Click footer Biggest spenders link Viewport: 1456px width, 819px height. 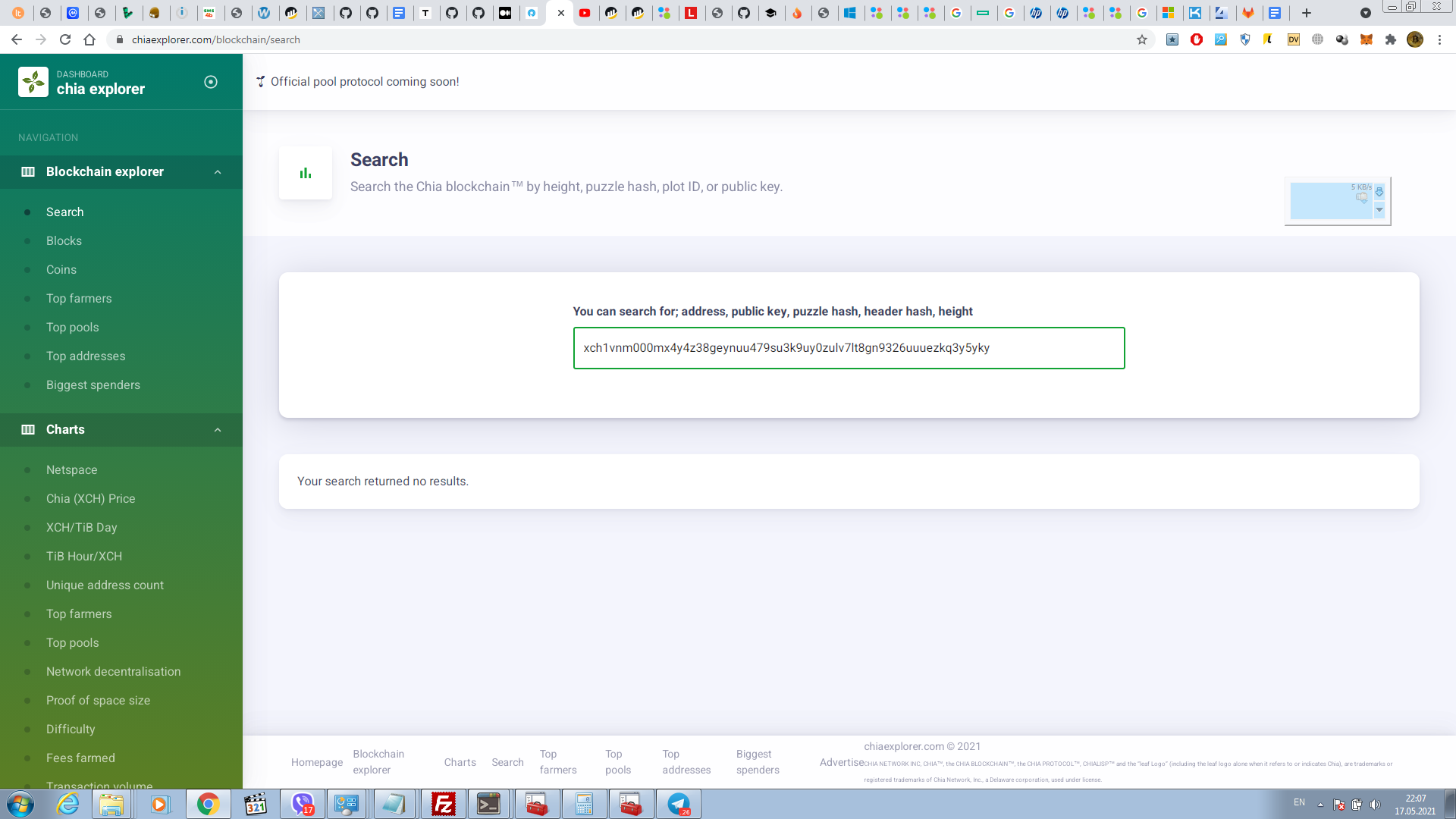[x=758, y=761]
